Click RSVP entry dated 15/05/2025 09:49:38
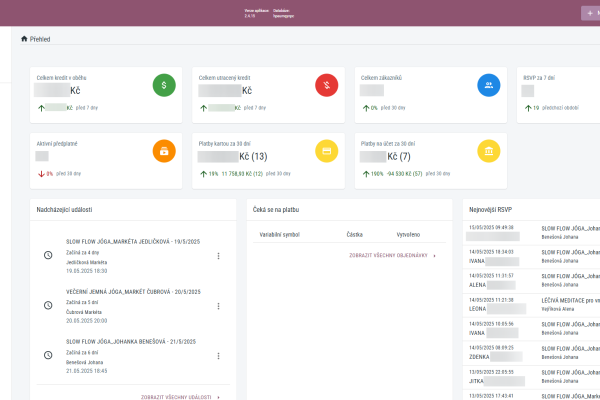Viewport: 600px width, 400px height. click(531, 232)
